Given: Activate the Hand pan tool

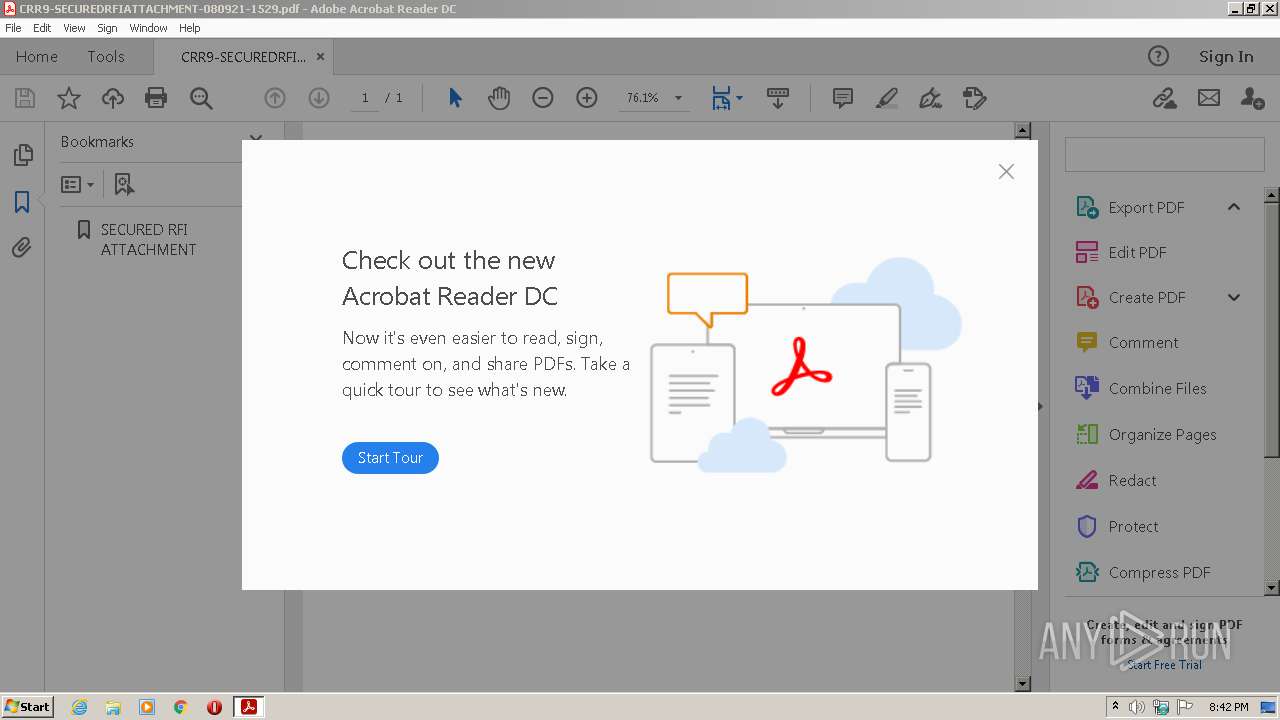Looking at the screenshot, I should coord(499,98).
